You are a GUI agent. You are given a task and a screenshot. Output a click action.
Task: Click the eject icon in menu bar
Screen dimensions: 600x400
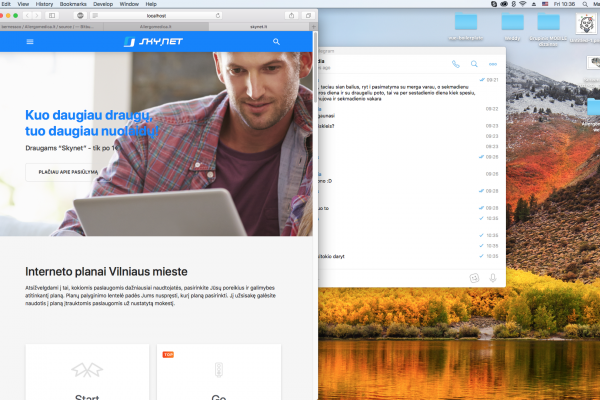534,4
